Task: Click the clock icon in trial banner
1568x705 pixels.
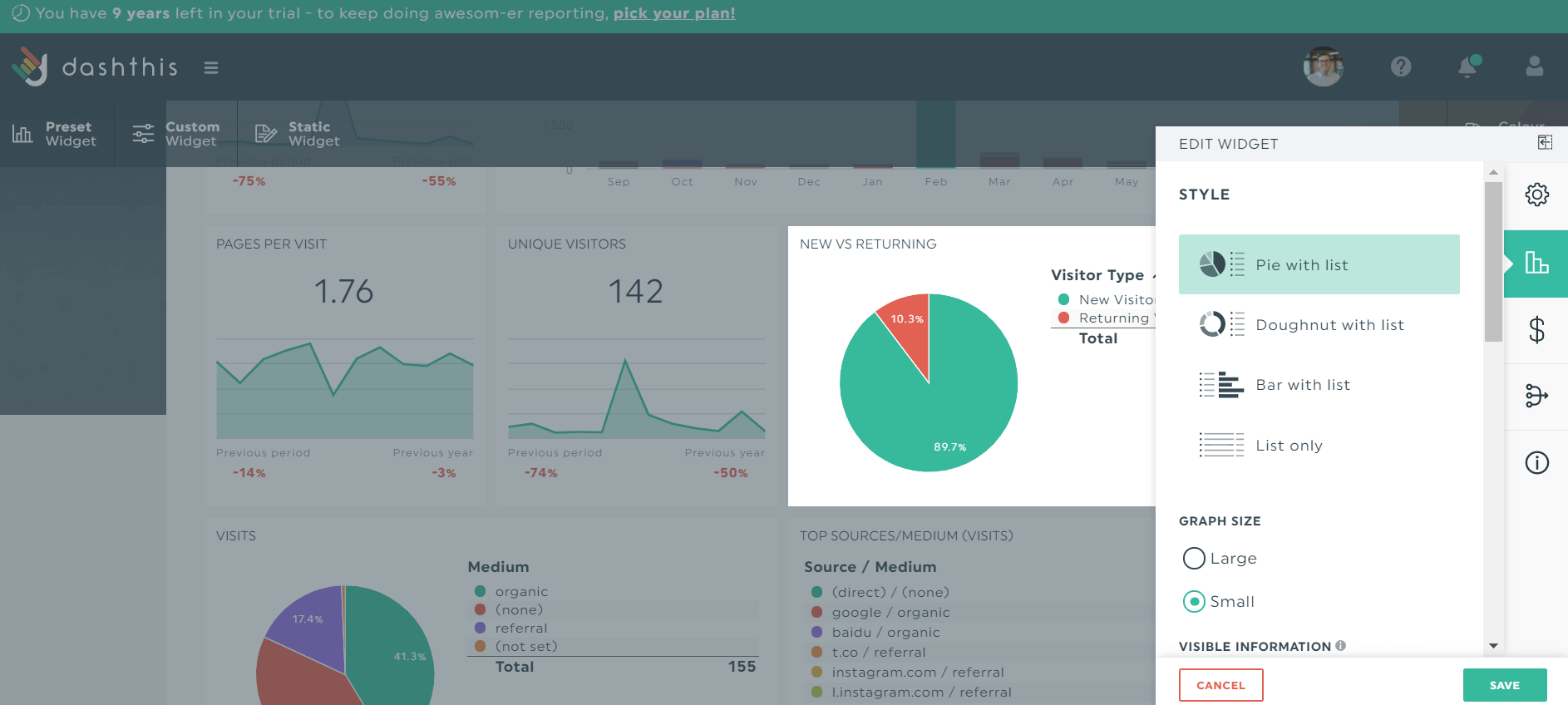Action: click(21, 13)
